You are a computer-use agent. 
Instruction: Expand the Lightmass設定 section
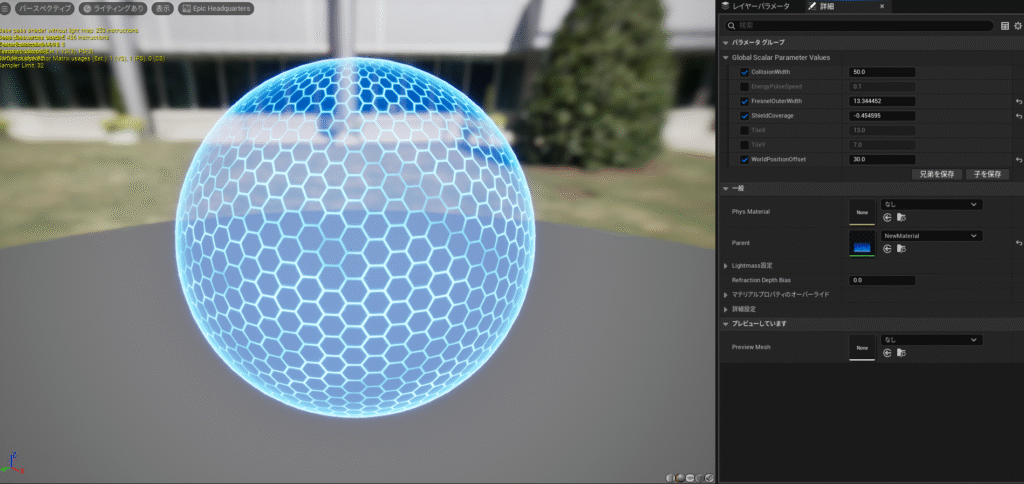[x=726, y=266]
